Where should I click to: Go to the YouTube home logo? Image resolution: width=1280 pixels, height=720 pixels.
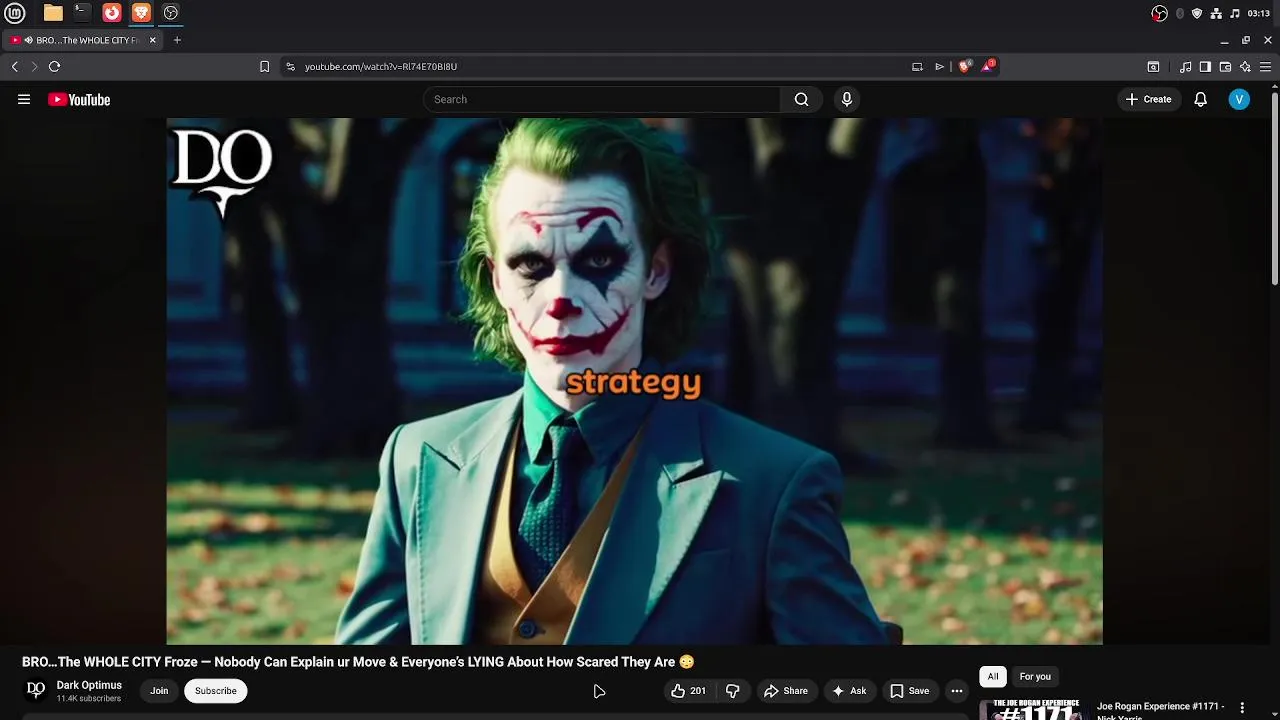coord(79,99)
